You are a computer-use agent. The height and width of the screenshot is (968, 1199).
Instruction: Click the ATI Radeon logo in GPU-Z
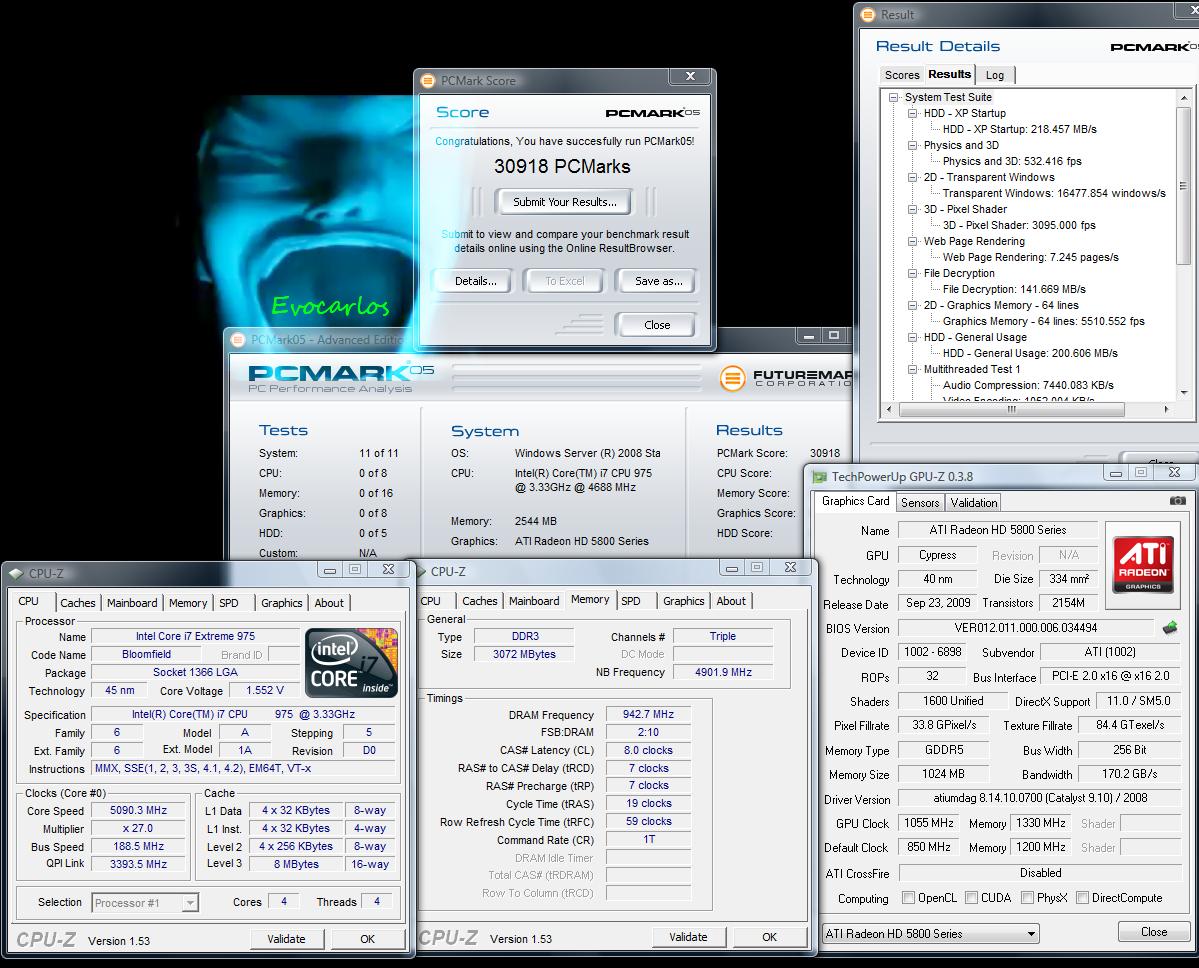(1143, 565)
